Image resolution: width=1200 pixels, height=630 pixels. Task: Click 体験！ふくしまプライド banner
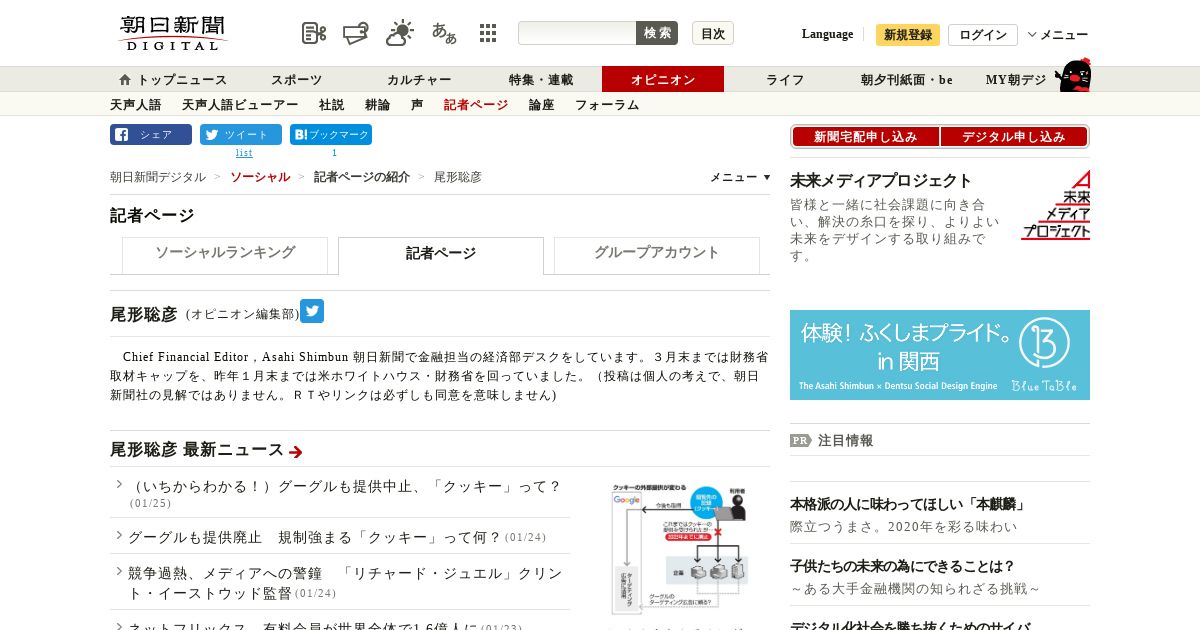pos(940,355)
